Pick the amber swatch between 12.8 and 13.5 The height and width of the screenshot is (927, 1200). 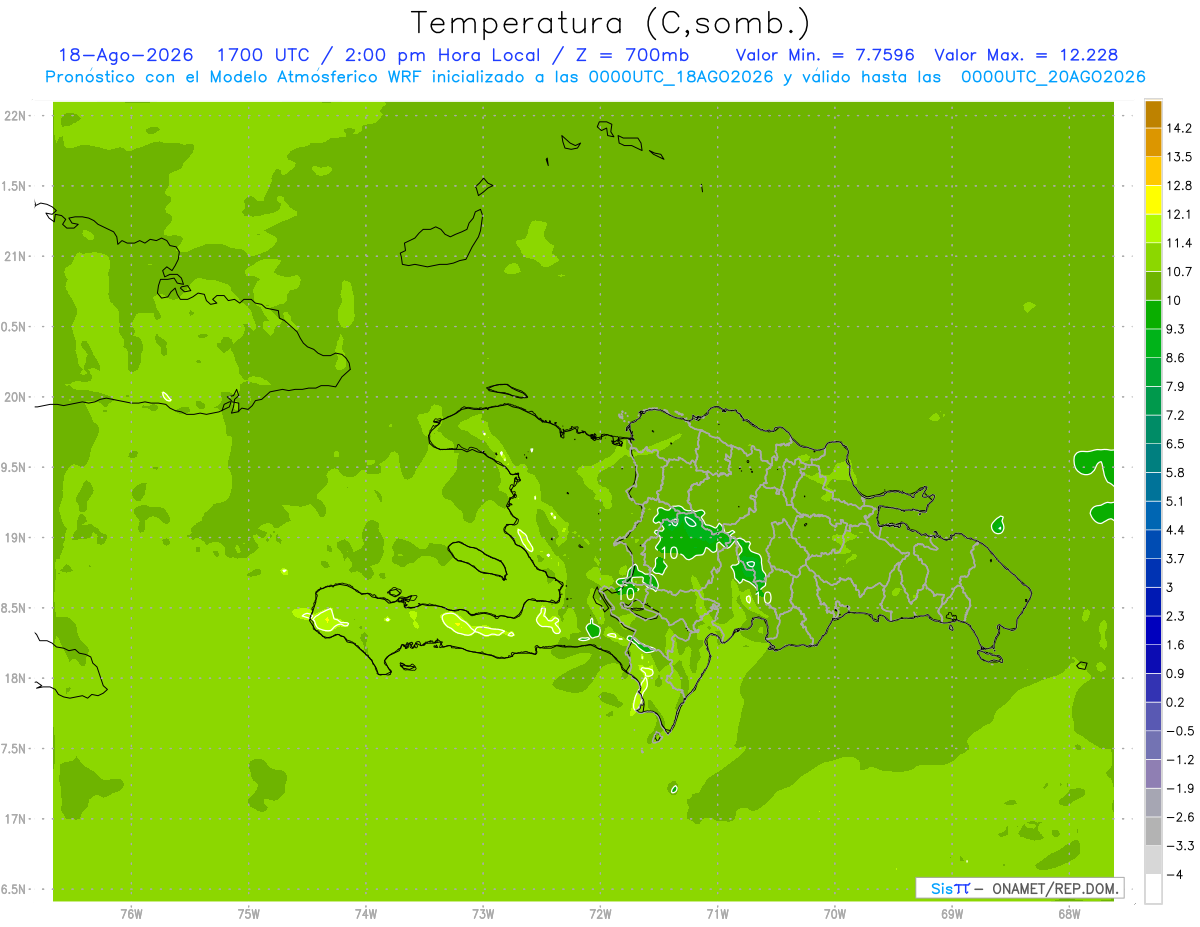pyautogui.click(x=1153, y=171)
